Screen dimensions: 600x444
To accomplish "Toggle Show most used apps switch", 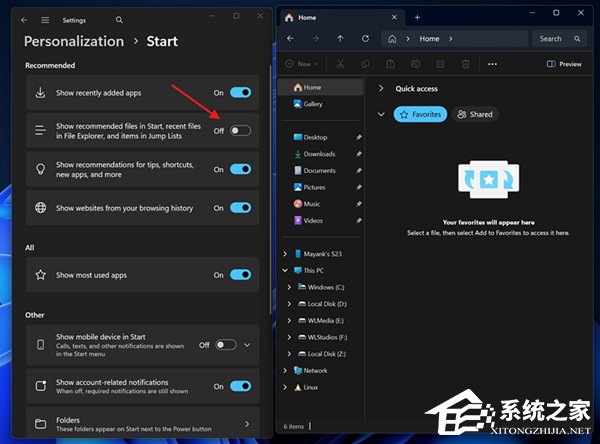I will point(241,274).
